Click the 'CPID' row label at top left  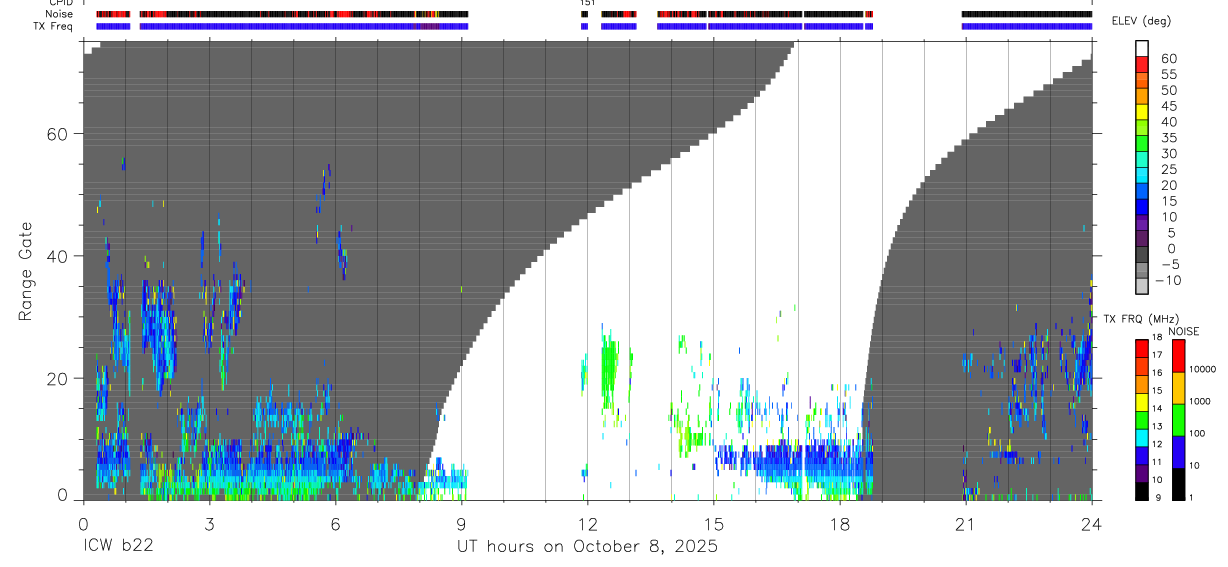[x=61, y=3]
